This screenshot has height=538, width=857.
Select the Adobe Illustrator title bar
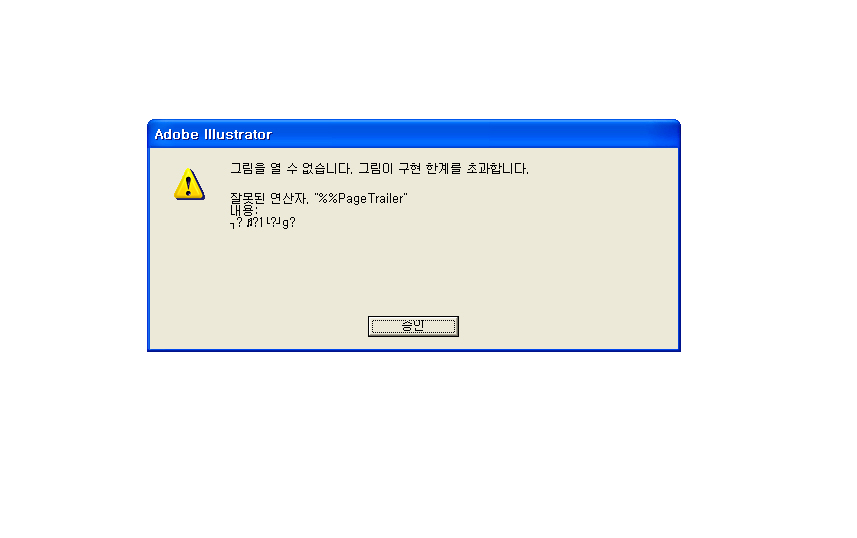pyautogui.click(x=414, y=134)
